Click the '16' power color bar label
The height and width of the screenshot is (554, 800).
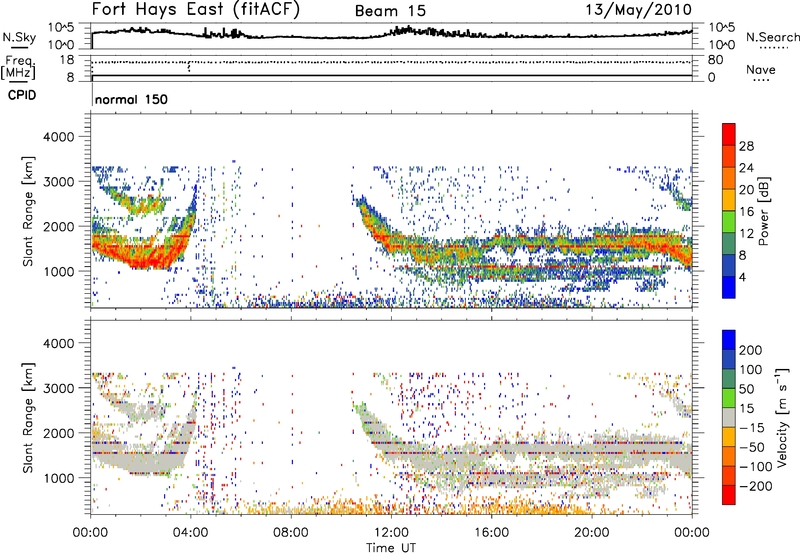tap(746, 212)
